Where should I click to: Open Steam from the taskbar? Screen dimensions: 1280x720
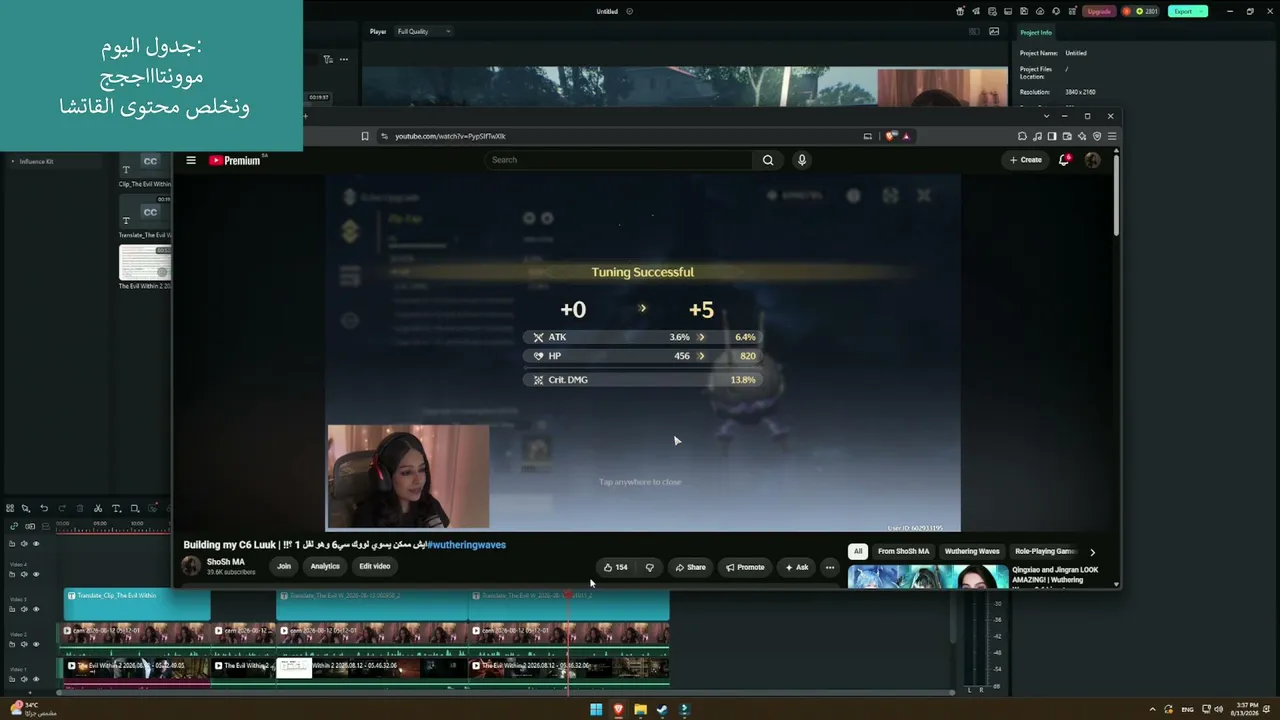(x=662, y=710)
